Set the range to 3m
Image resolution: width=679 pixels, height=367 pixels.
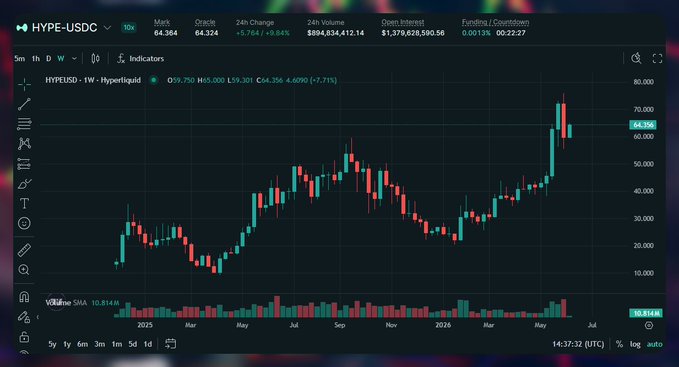pos(100,344)
